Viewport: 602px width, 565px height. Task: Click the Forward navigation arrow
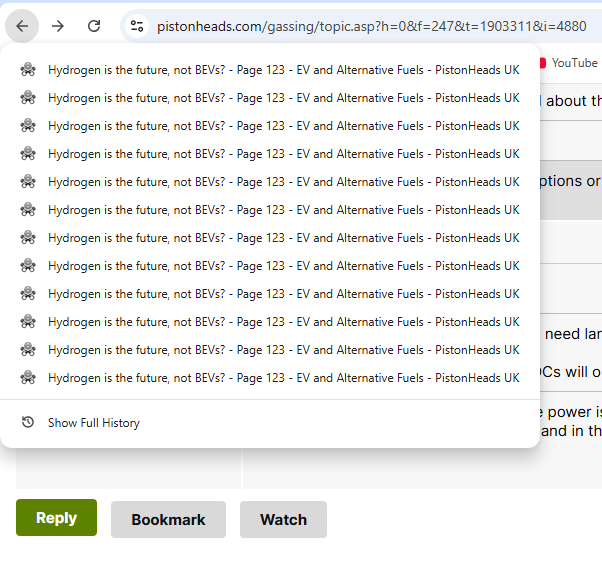click(58, 26)
